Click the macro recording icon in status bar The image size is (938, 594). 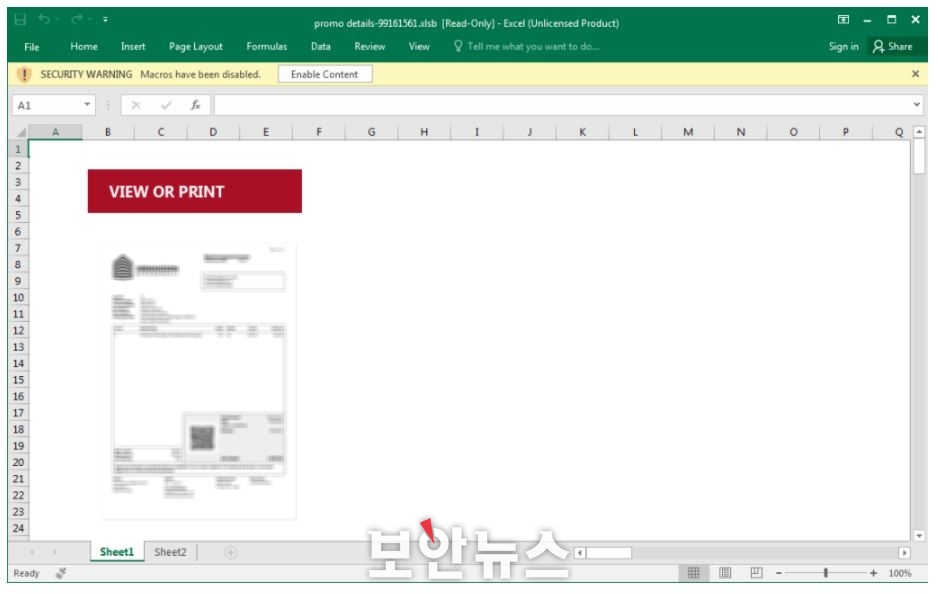[x=60, y=574]
